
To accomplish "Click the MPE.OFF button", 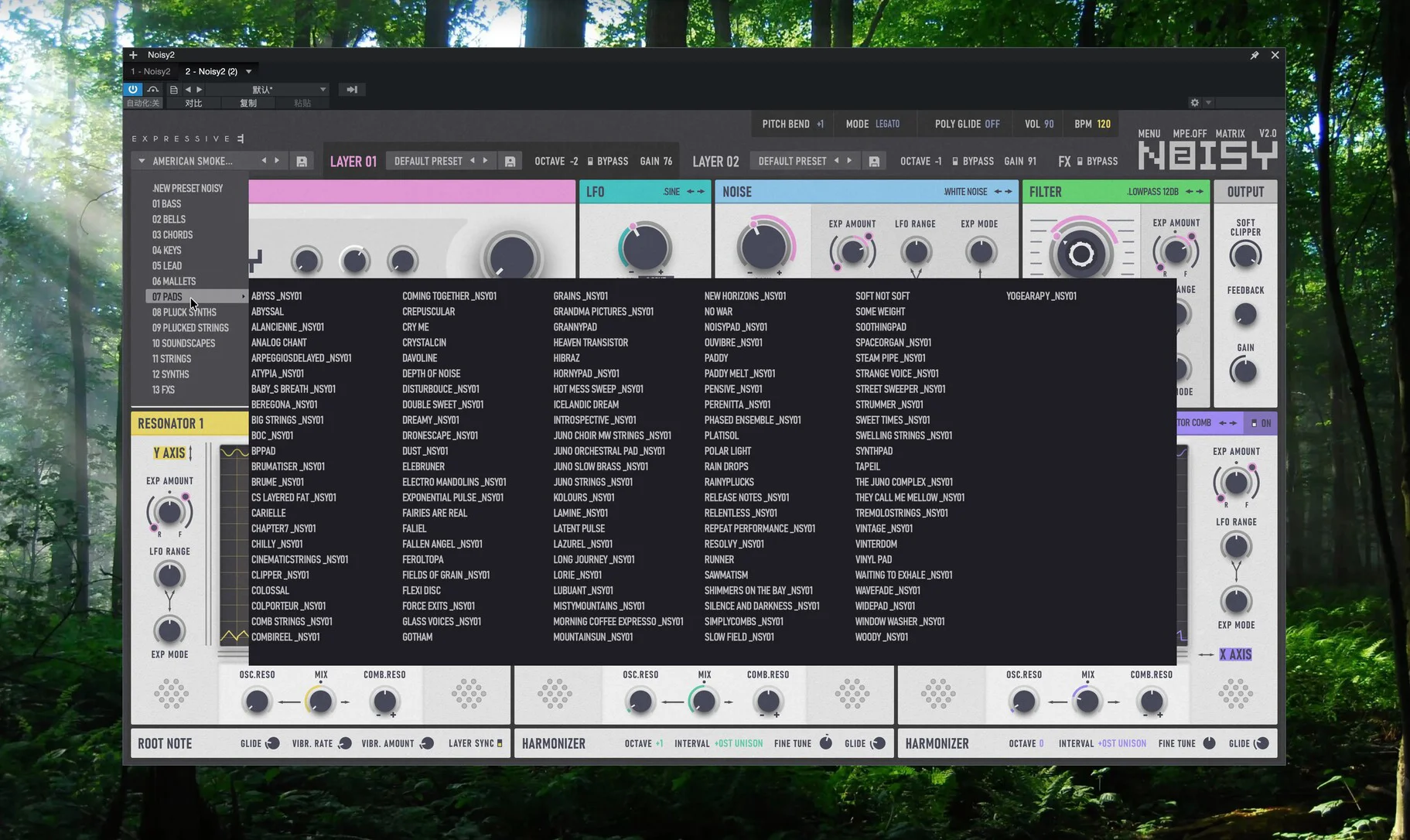I will 1189,134.
